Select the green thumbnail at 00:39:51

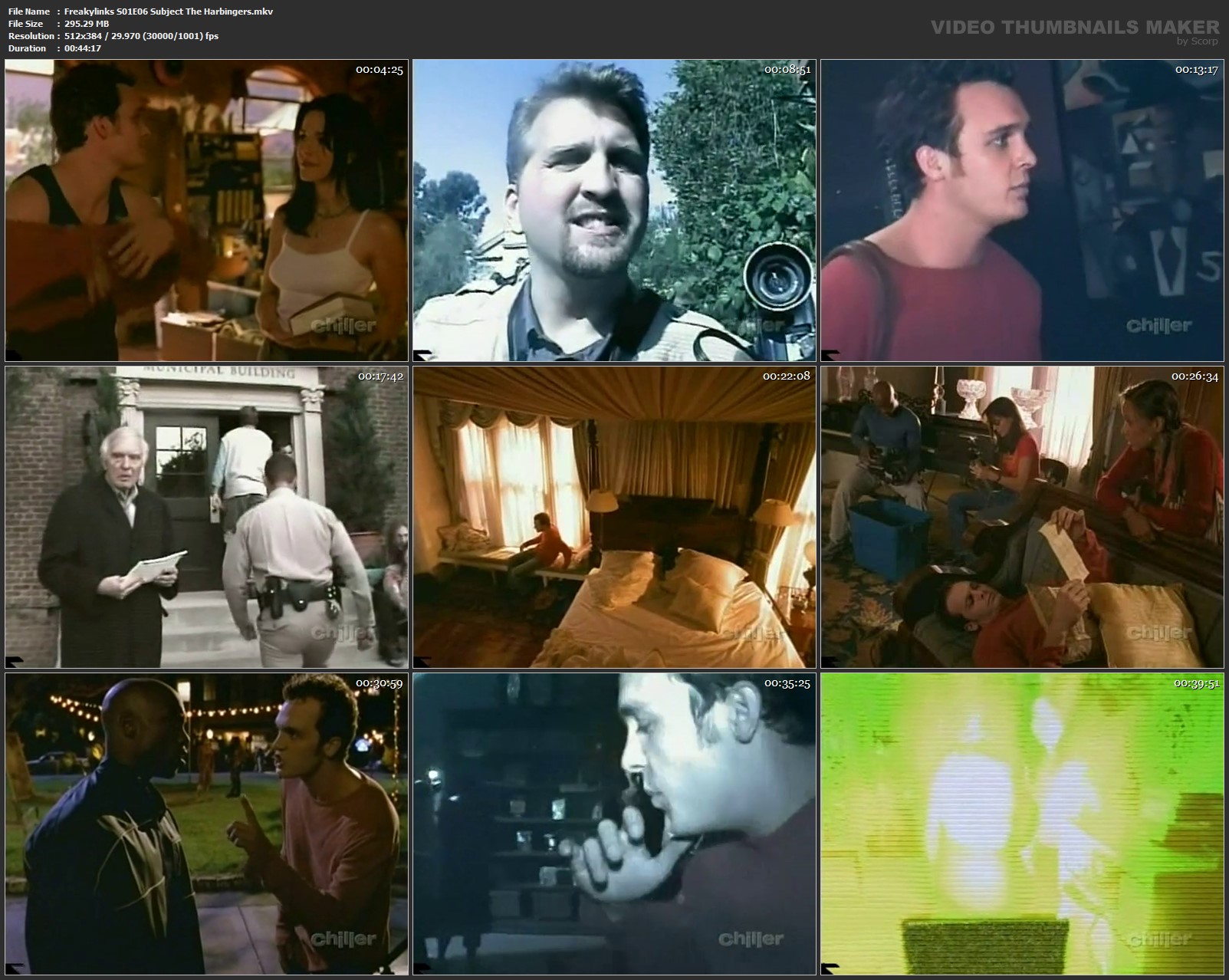tap(1022, 824)
